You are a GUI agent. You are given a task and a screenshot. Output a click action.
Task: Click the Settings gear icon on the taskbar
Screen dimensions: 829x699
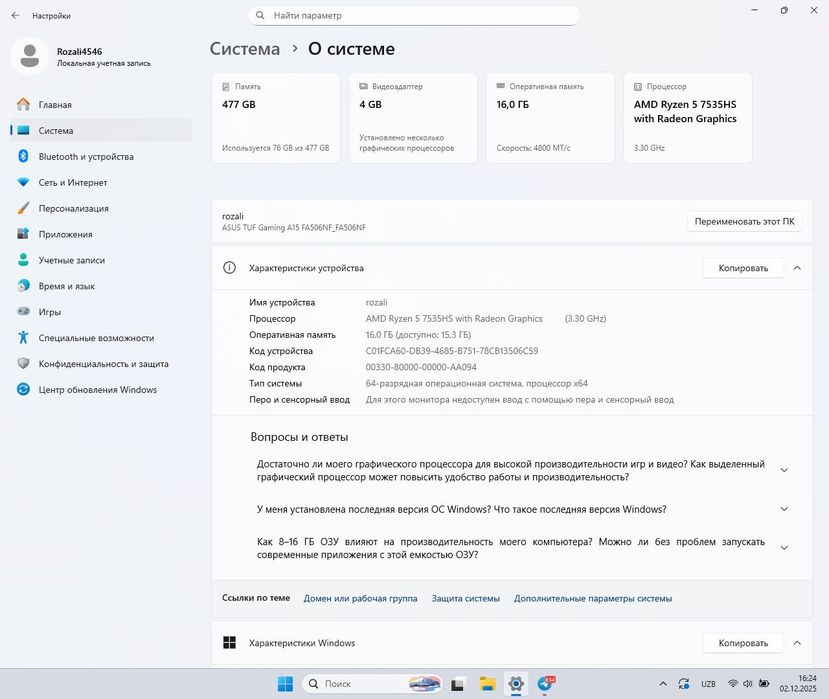[x=516, y=684]
